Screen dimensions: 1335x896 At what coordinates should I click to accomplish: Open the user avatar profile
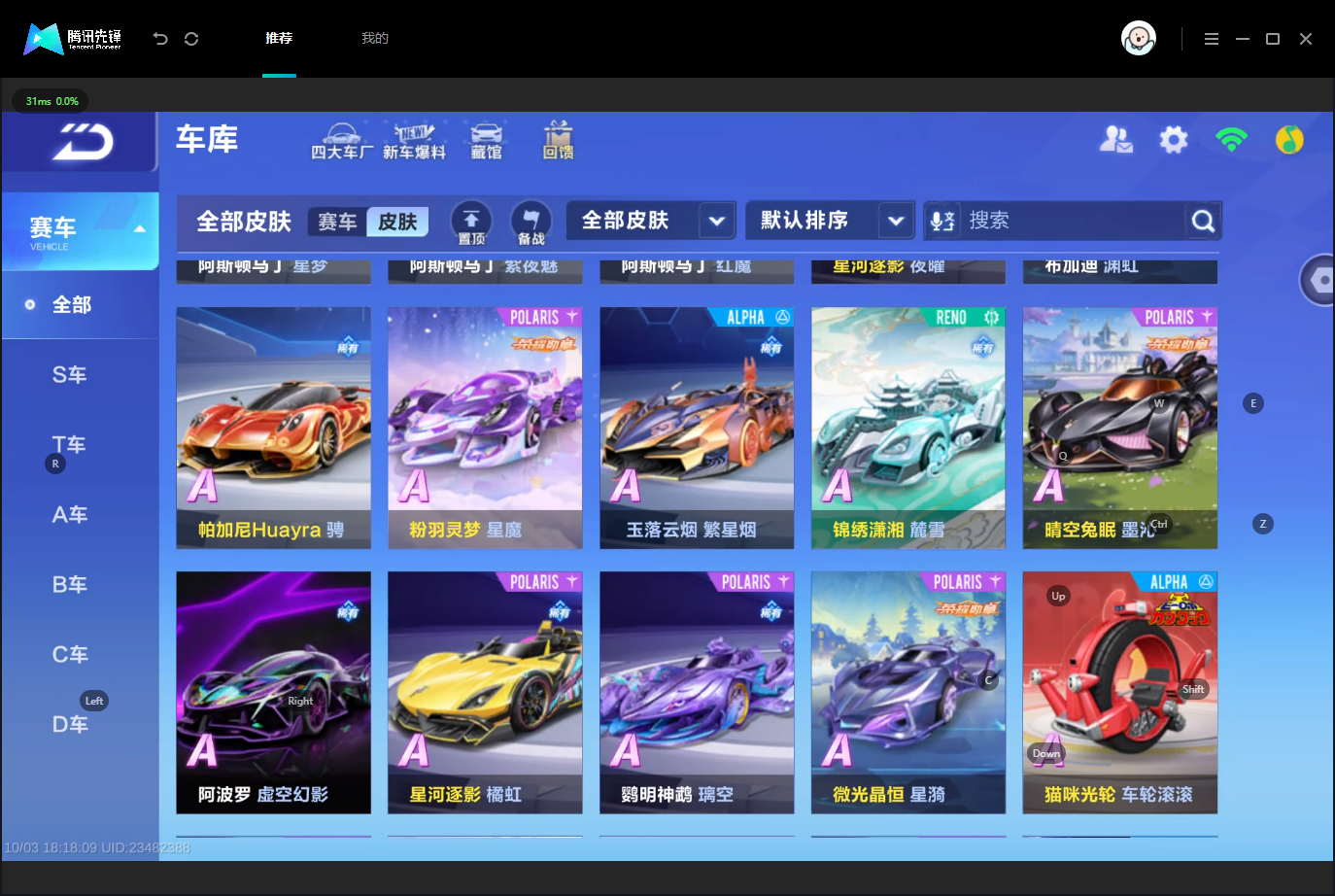point(1139,39)
